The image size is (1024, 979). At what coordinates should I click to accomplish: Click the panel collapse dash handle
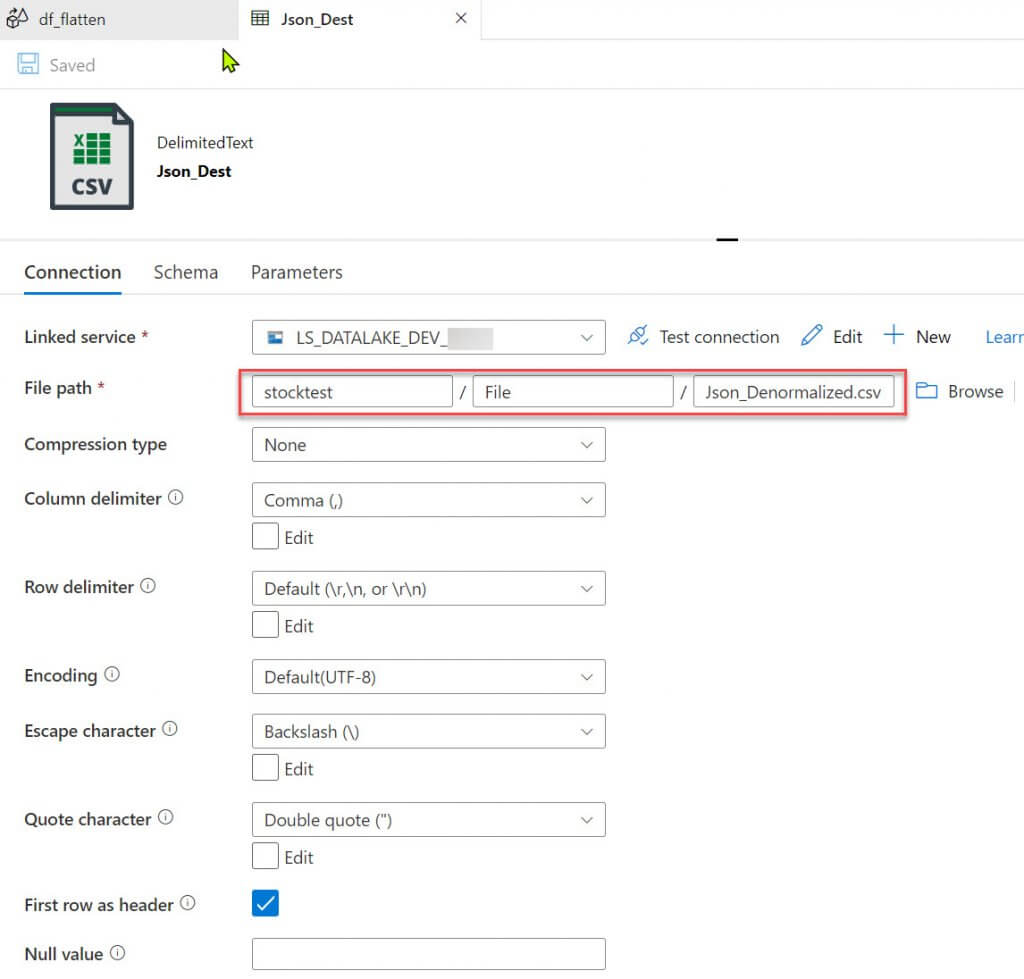(x=727, y=240)
